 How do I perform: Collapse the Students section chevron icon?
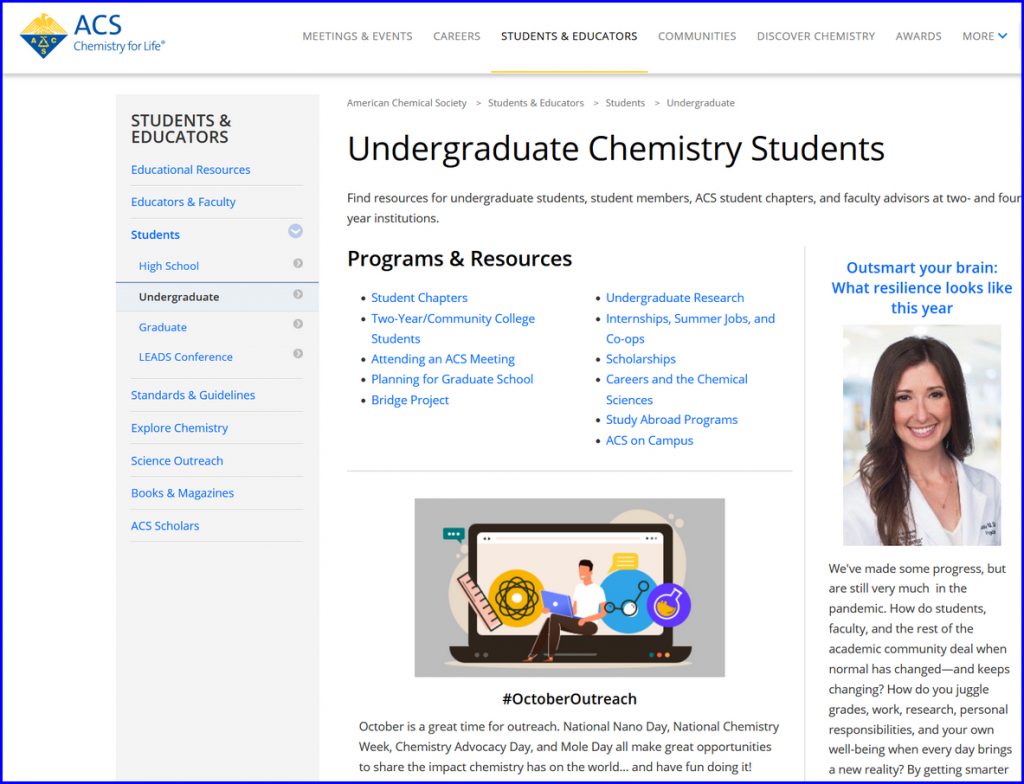pyautogui.click(x=295, y=231)
